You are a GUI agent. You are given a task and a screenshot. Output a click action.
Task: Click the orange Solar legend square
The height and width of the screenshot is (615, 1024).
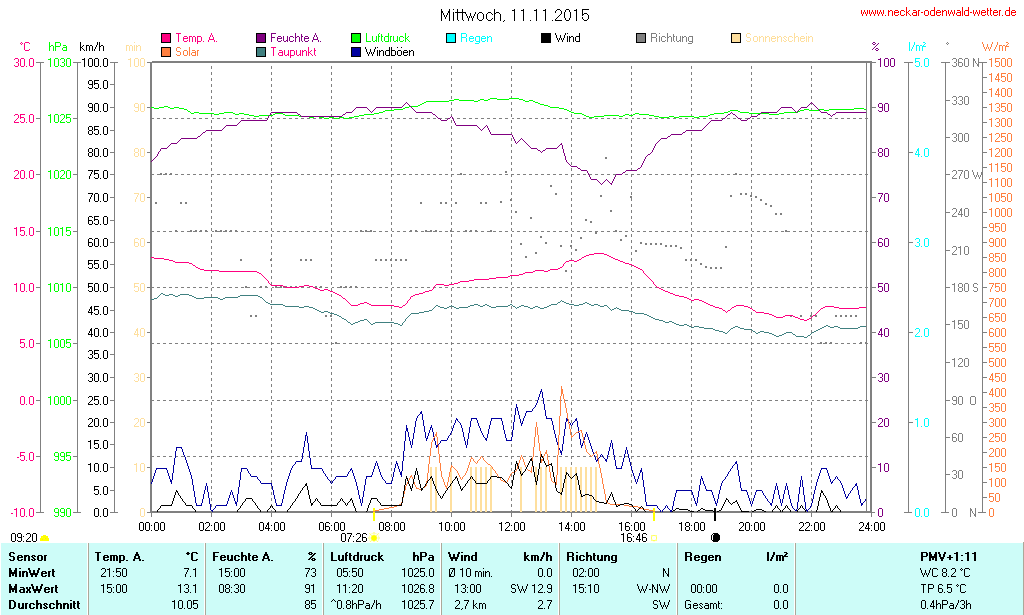click(166, 52)
